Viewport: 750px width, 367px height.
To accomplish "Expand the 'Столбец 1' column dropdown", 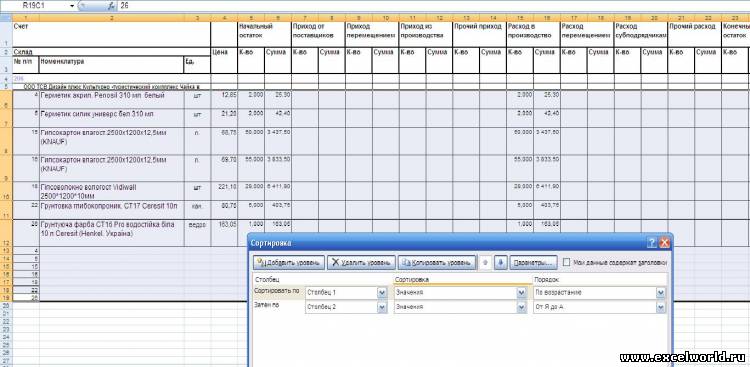I will point(382,292).
